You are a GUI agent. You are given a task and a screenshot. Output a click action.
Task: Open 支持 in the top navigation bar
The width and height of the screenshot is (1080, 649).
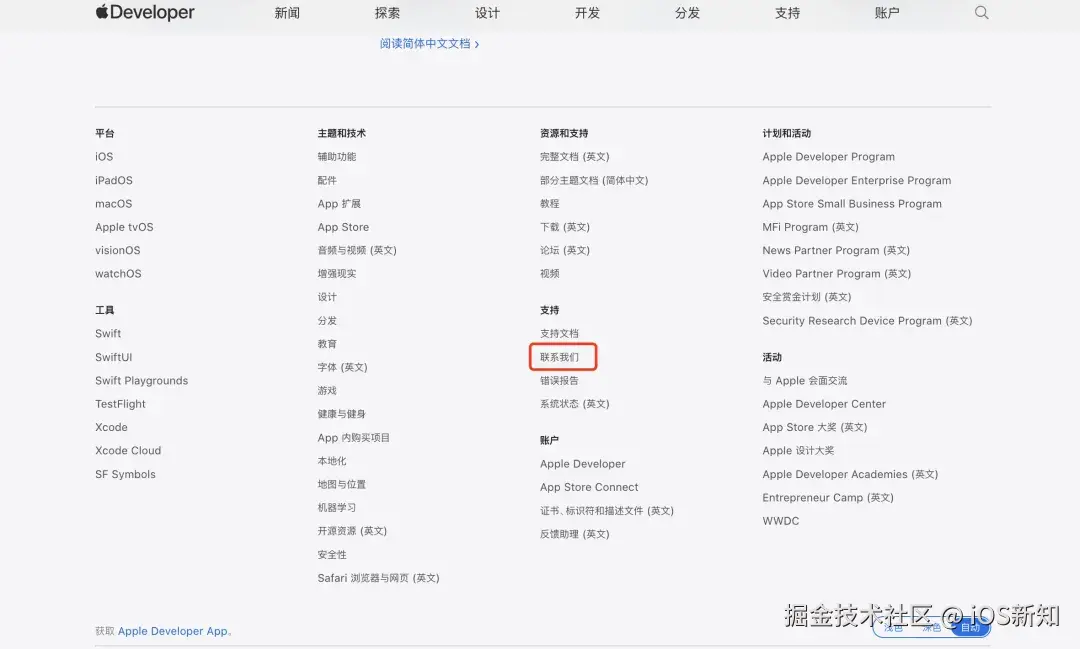point(787,13)
